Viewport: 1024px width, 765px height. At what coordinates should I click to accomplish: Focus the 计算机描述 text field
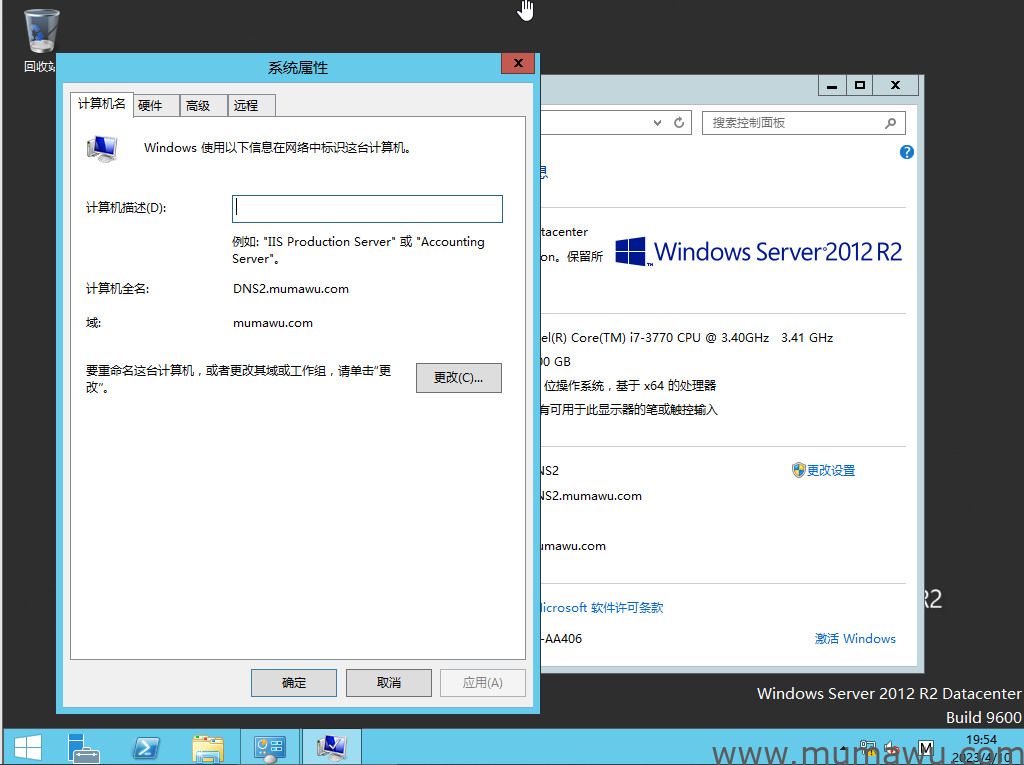pyautogui.click(x=367, y=208)
